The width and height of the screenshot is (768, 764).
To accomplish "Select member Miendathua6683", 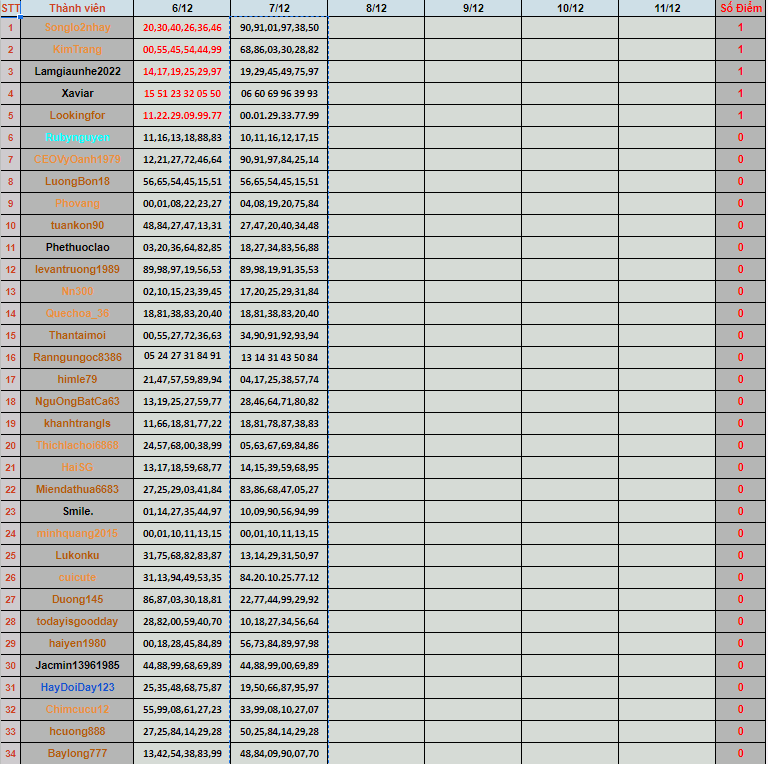I will [x=77, y=489].
